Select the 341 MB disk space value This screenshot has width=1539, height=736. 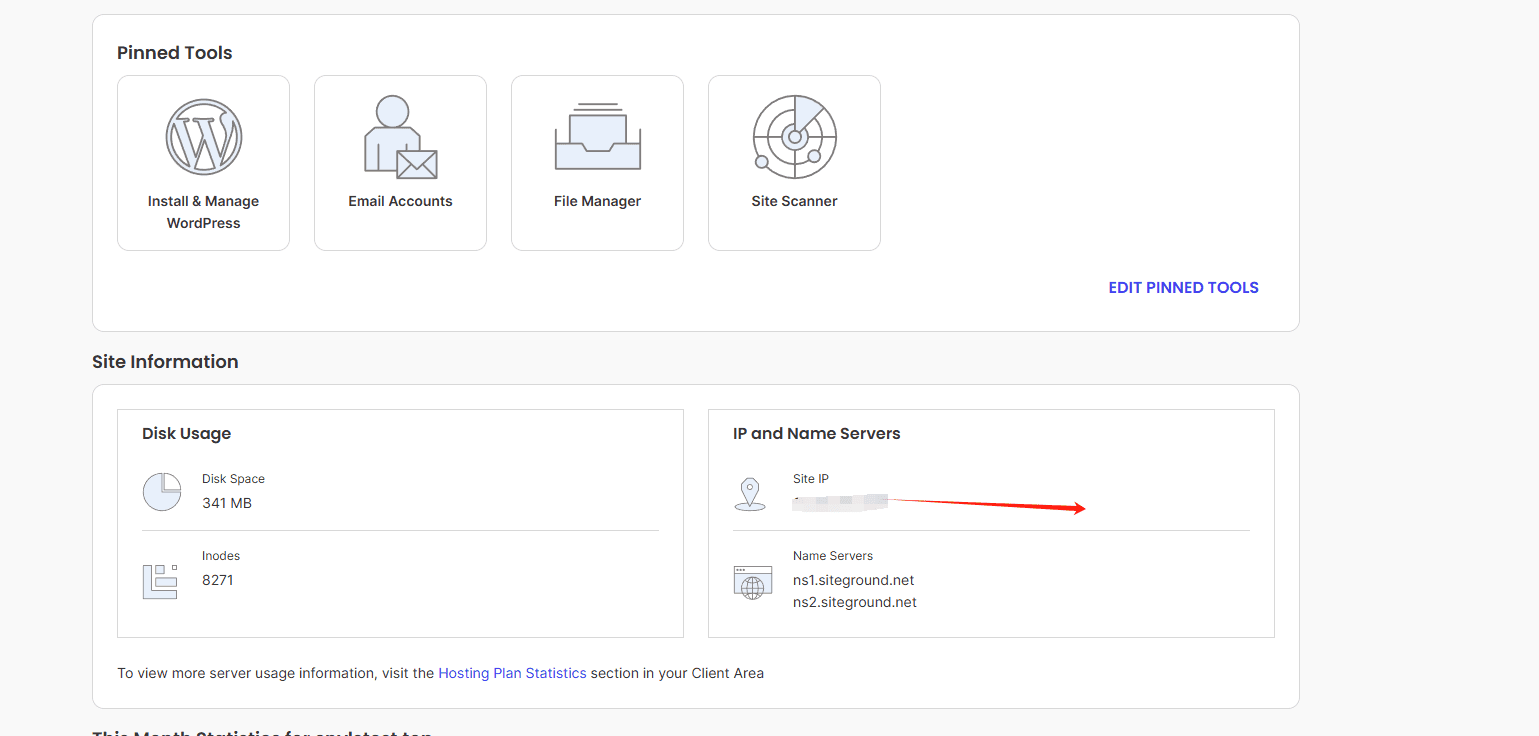[227, 503]
